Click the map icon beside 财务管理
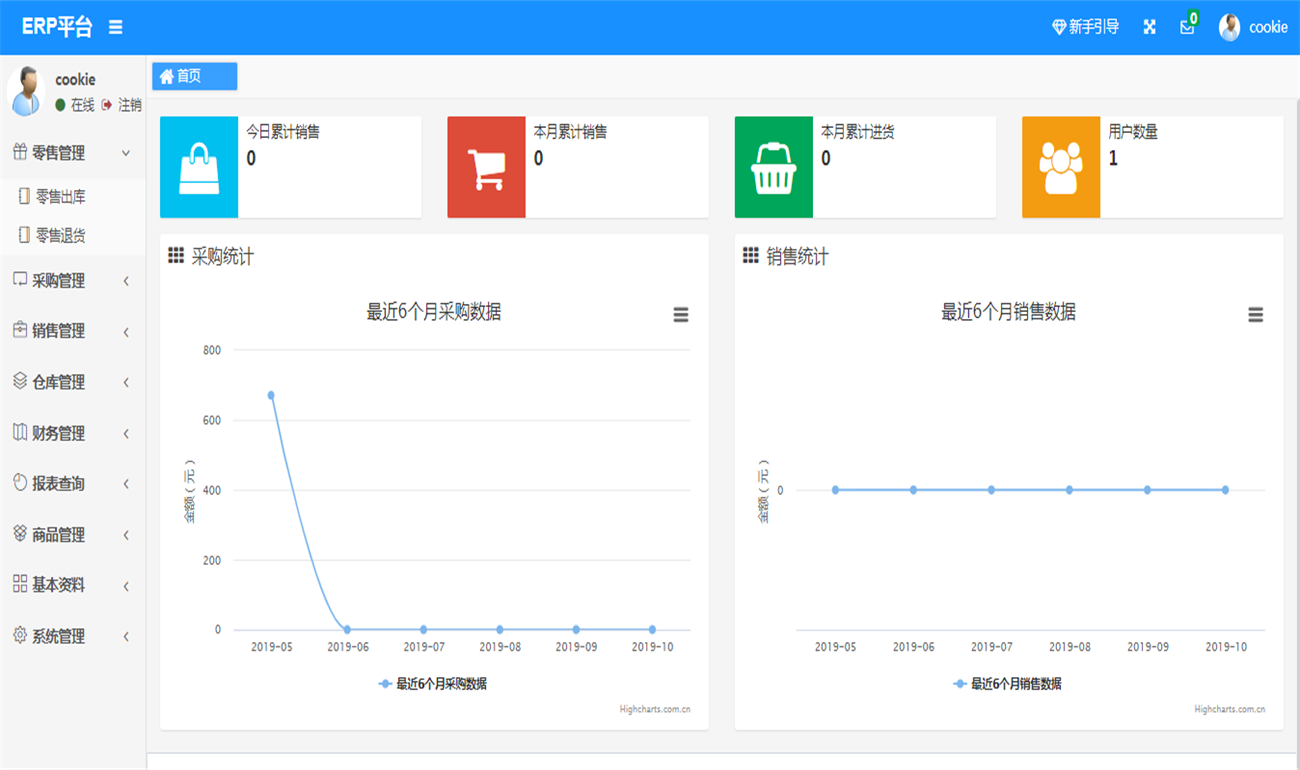The width and height of the screenshot is (1300, 770). coord(20,432)
